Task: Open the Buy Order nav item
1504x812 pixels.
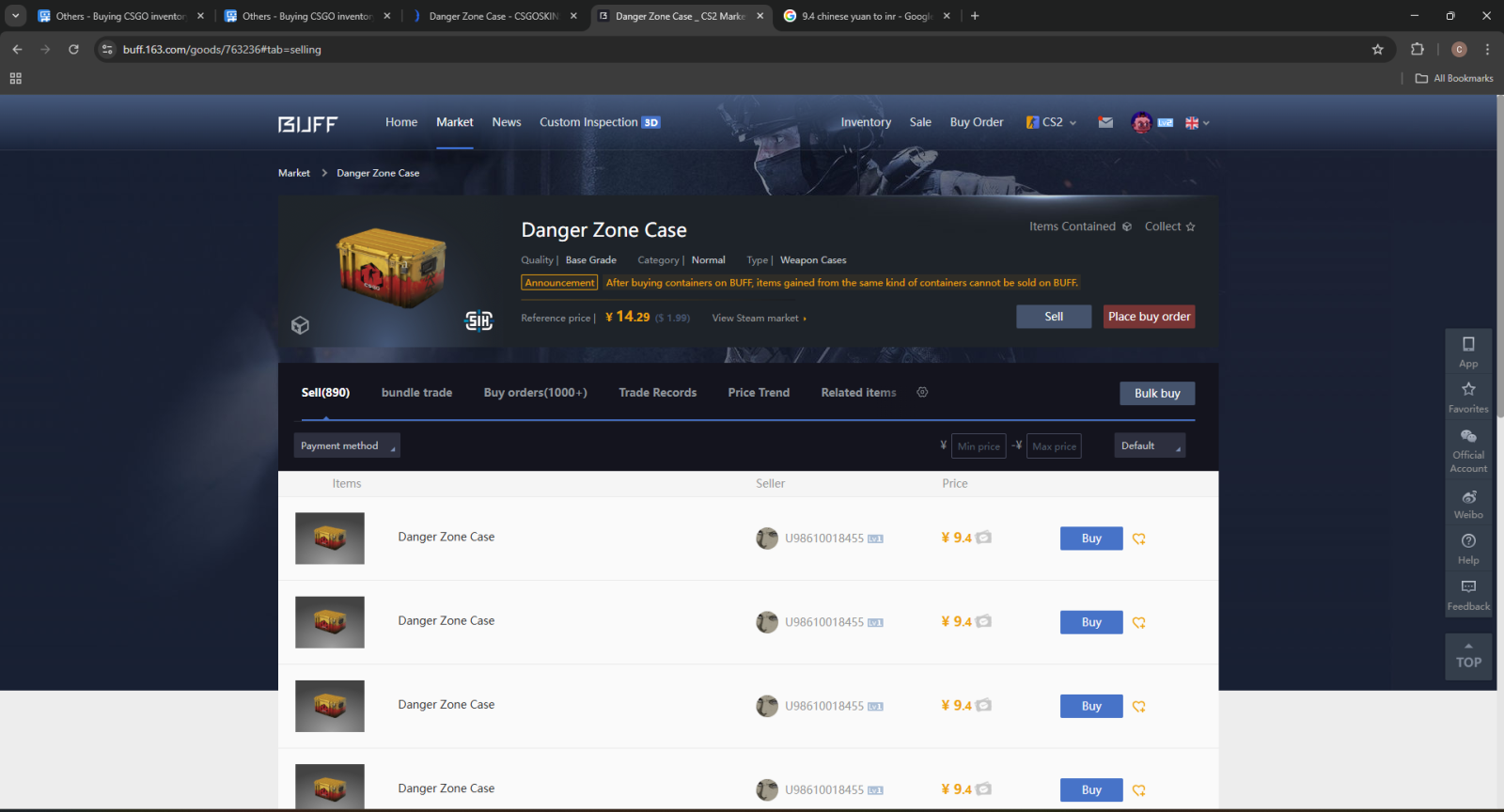Action: 977,122
